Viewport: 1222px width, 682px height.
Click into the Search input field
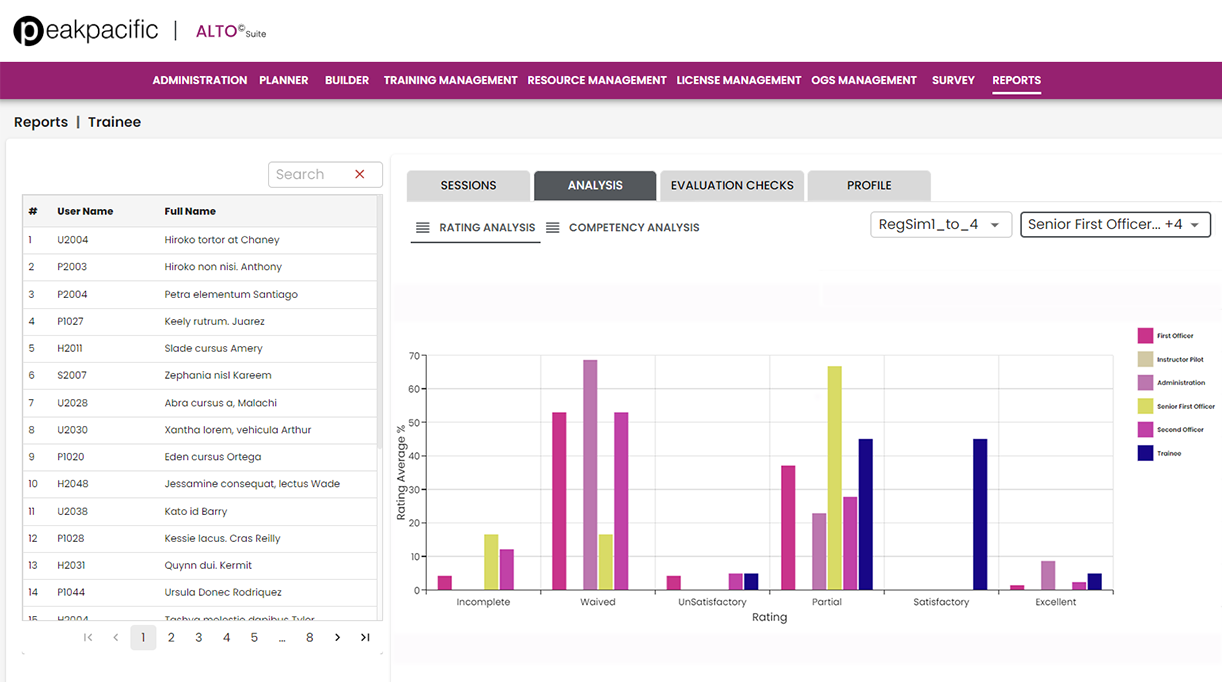[x=308, y=175]
